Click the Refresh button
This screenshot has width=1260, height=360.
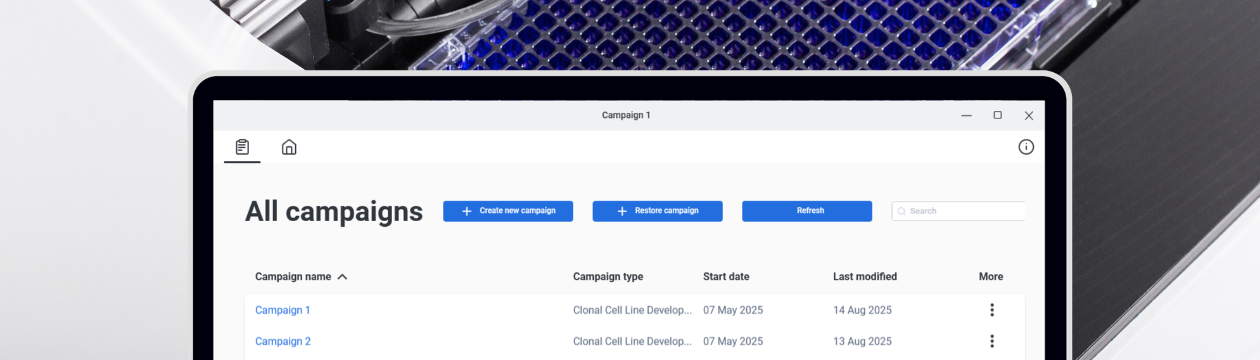click(807, 211)
